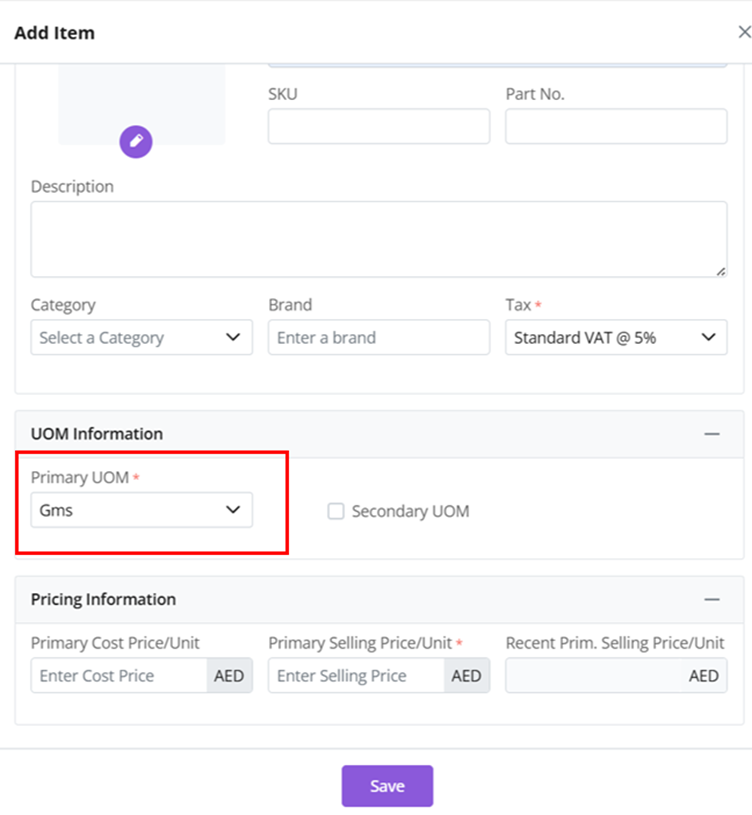This screenshot has height=815, width=752.
Task: Open the Select a Category dropdown
Action: coord(141,338)
